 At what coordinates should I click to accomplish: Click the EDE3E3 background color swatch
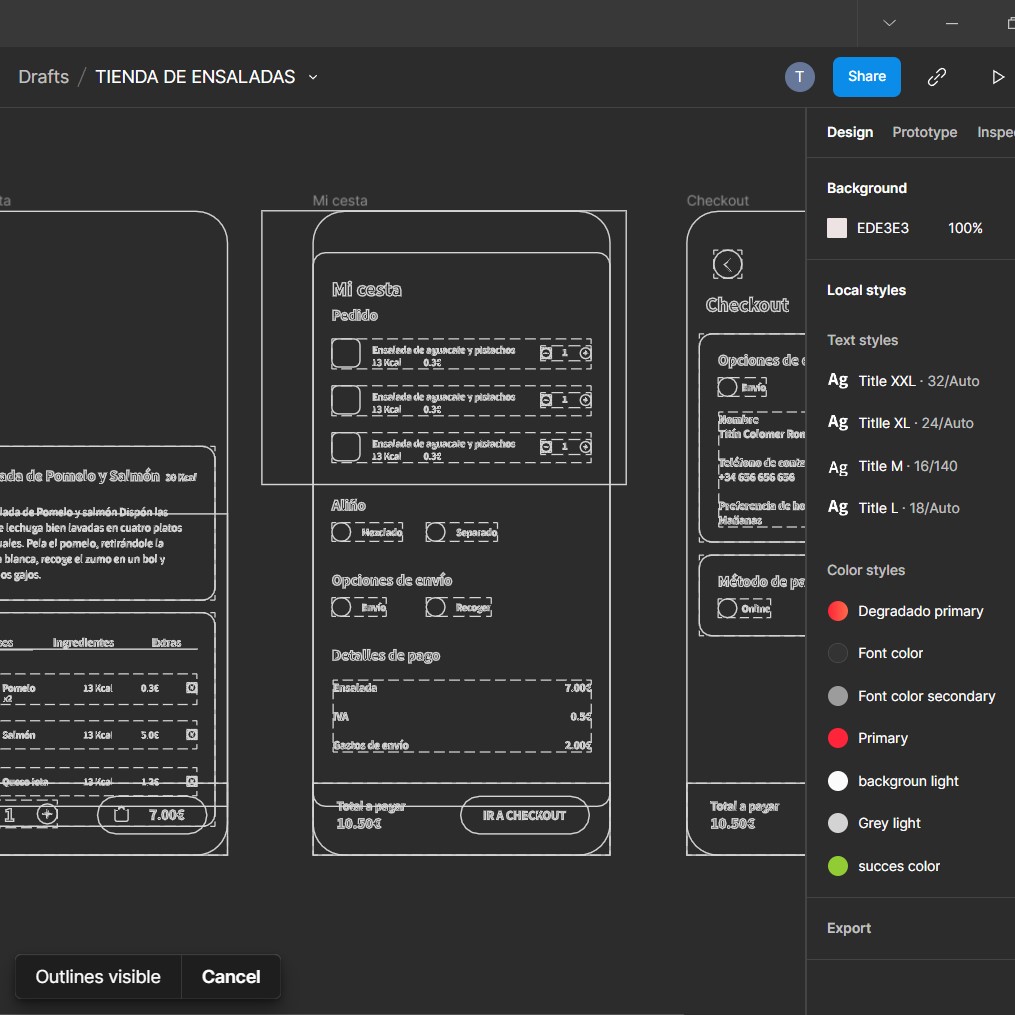pos(837,228)
